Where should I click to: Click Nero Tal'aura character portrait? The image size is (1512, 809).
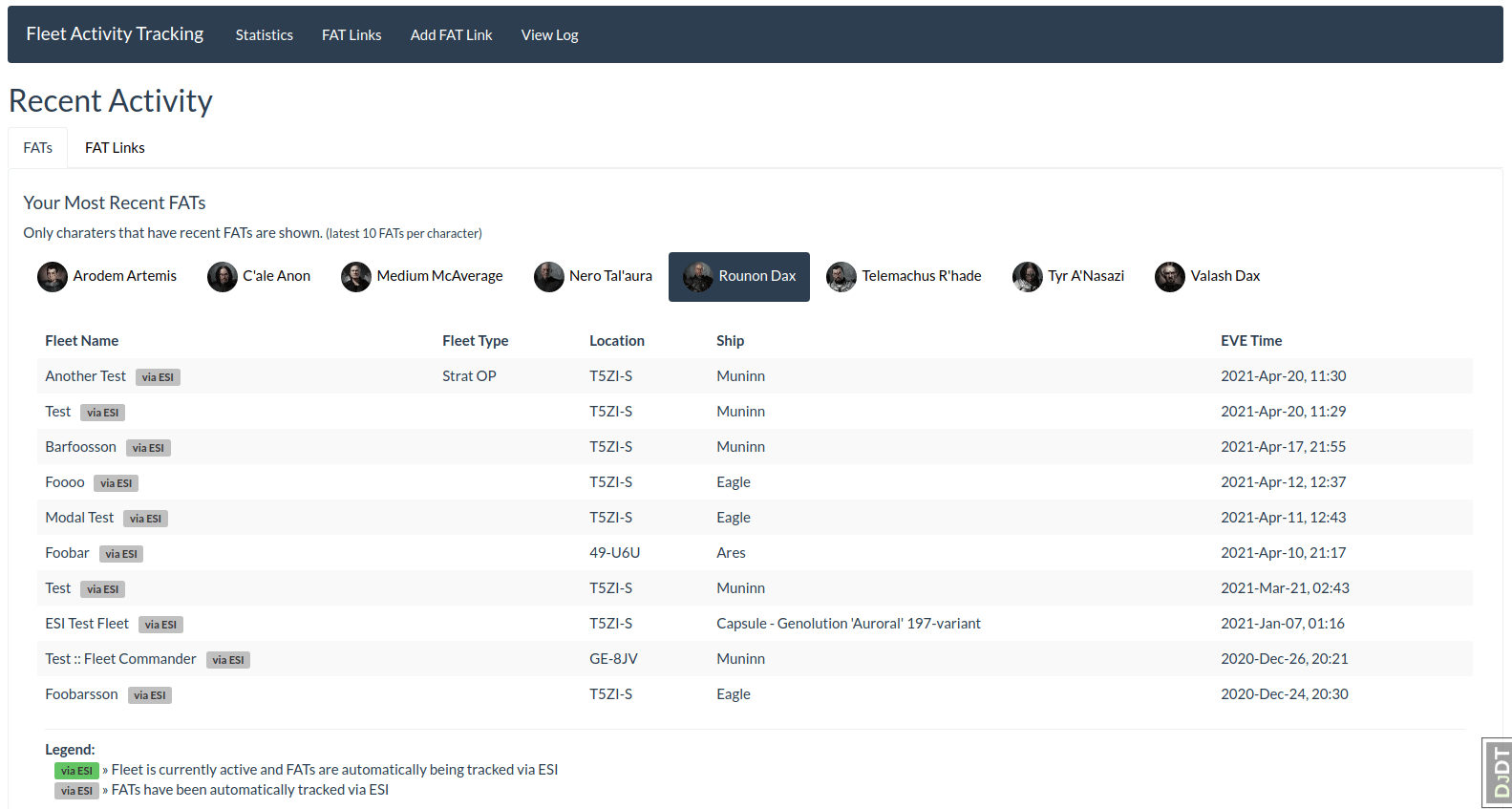[549, 277]
